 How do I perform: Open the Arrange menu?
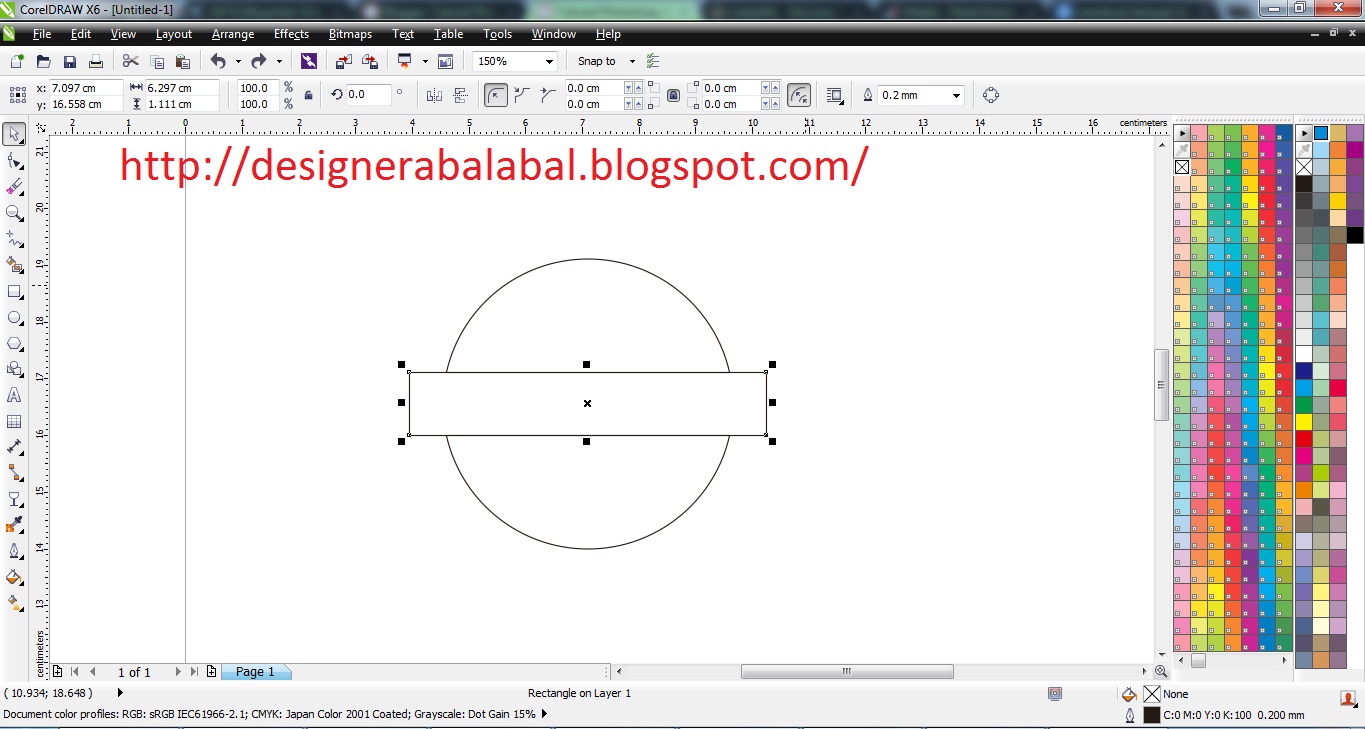click(233, 34)
